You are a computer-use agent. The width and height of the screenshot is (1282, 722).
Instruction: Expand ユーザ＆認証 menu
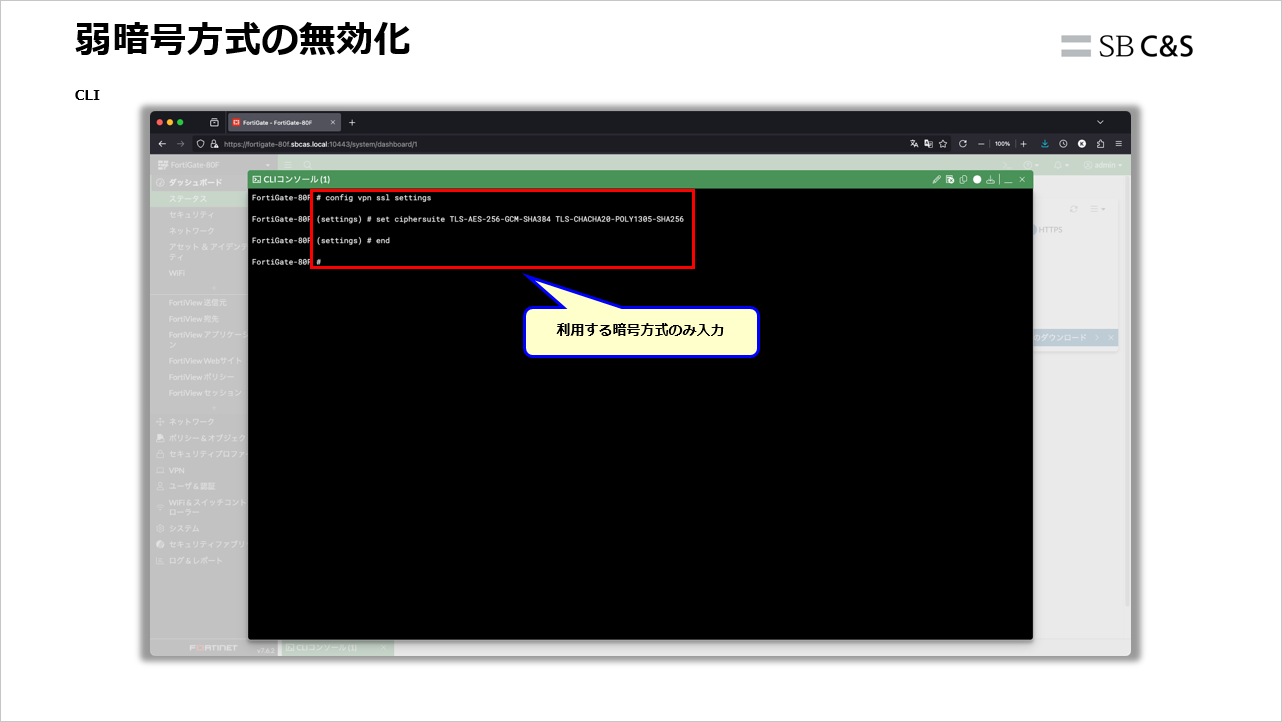point(199,485)
